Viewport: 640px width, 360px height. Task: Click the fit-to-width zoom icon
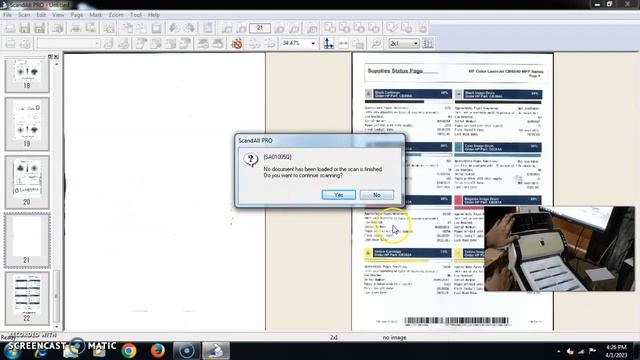[x=343, y=43]
